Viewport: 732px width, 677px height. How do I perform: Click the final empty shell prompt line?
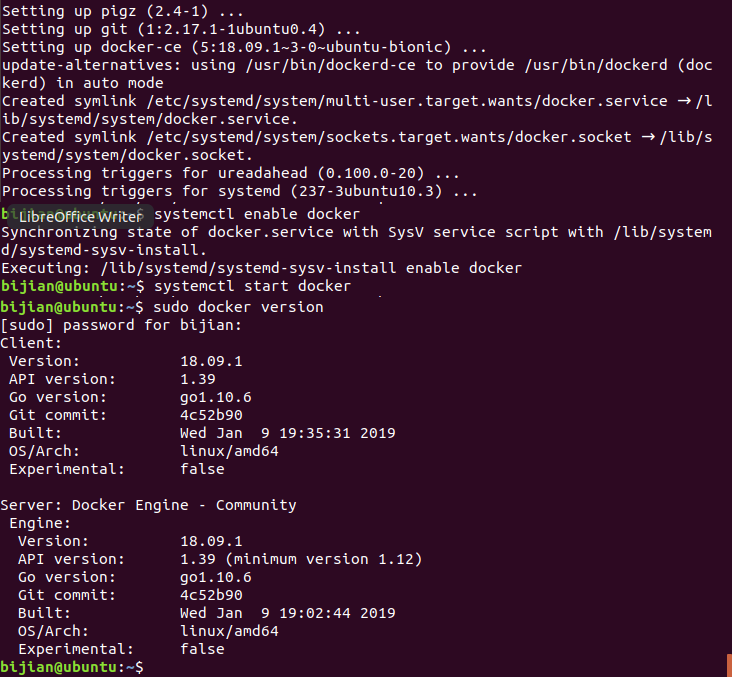(x=75, y=666)
